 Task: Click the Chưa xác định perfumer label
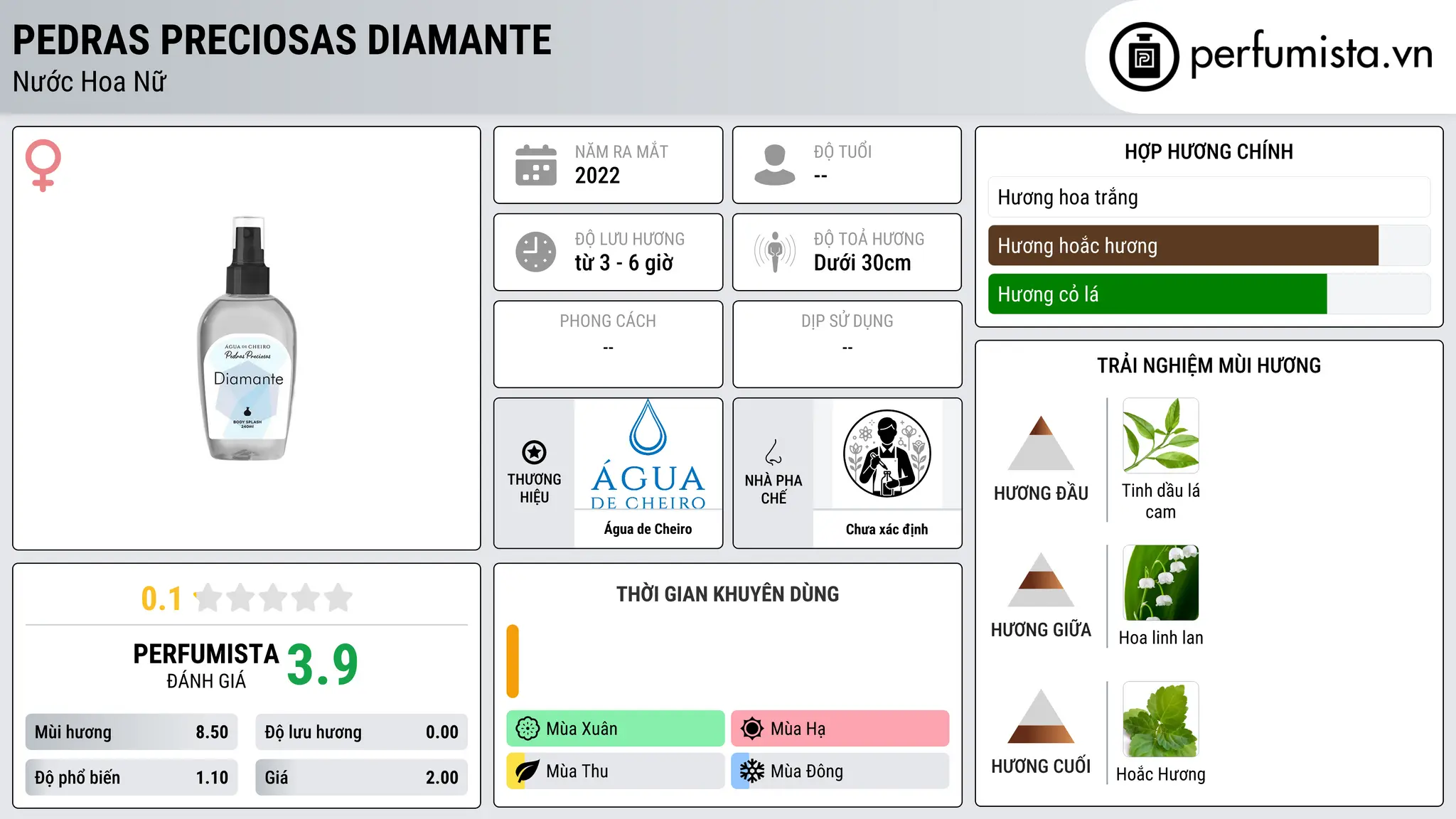click(x=887, y=529)
